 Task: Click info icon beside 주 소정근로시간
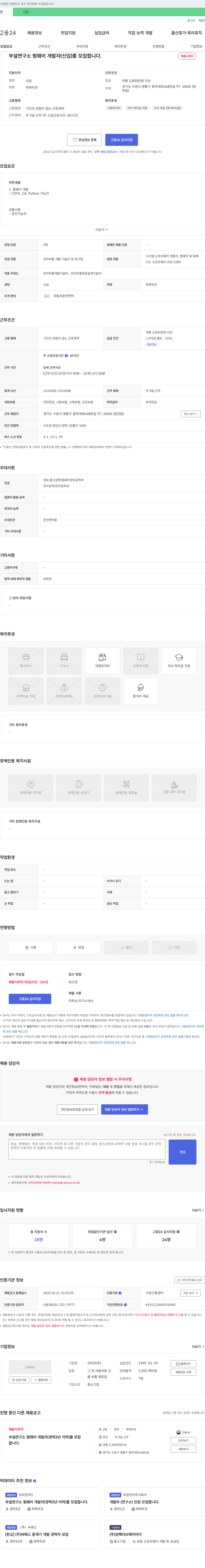point(66,355)
